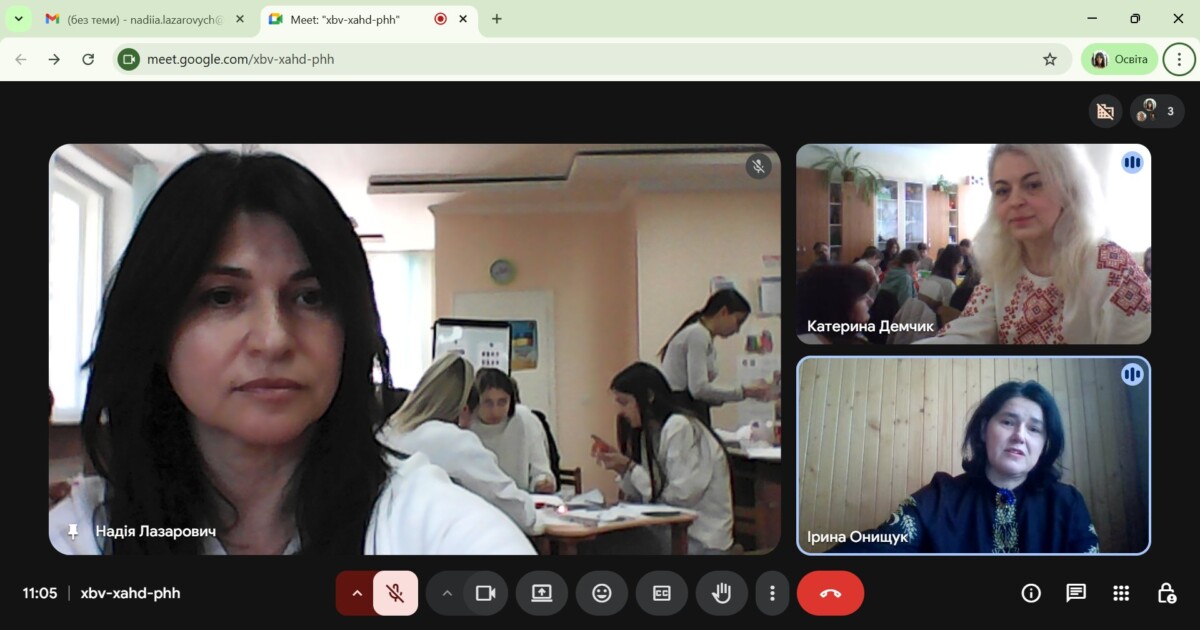
Task: Toggle closed captions on
Action: [661, 593]
